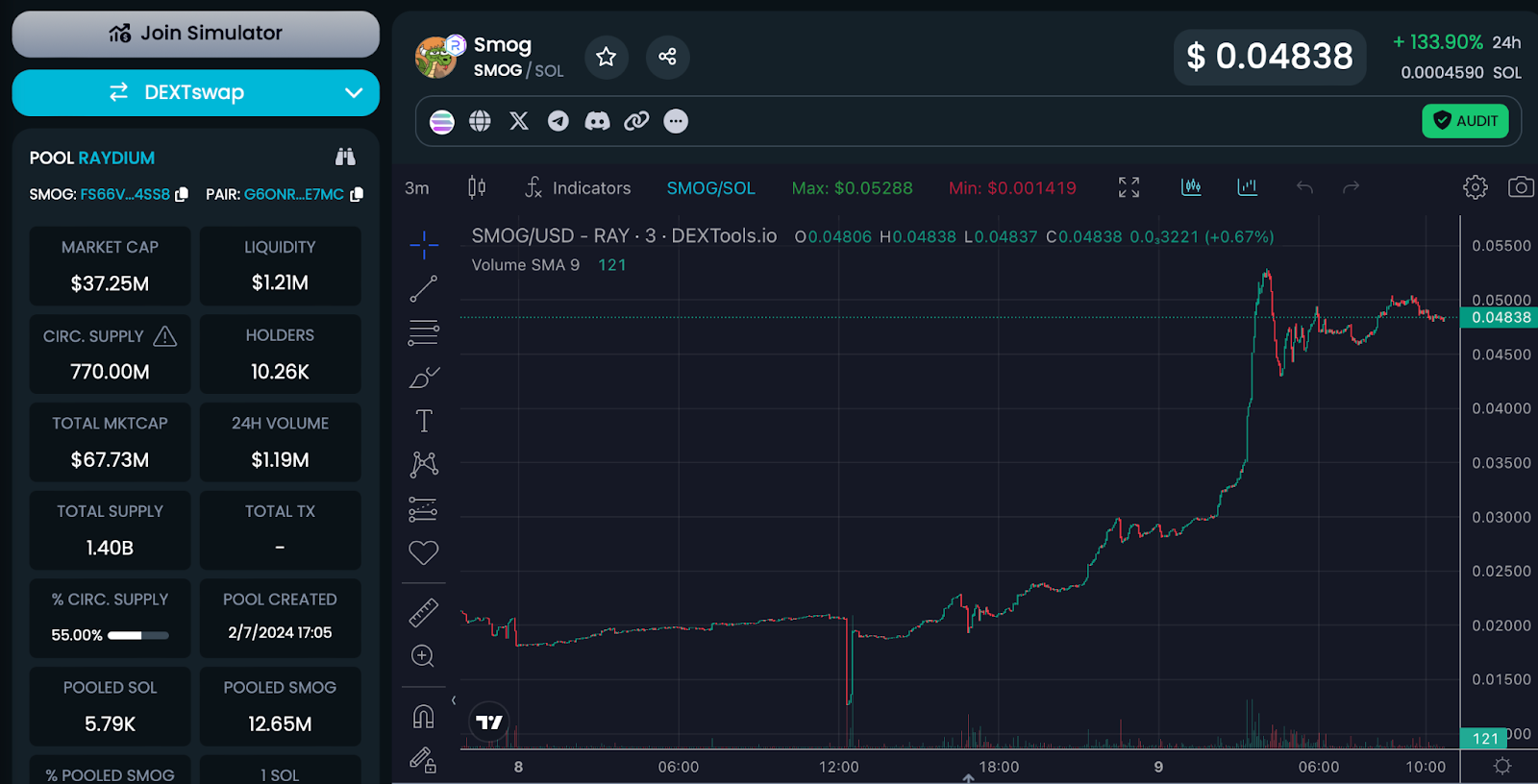Viewport: 1538px width, 784px height.
Task: Open the AUDIT report
Action: point(1465,121)
